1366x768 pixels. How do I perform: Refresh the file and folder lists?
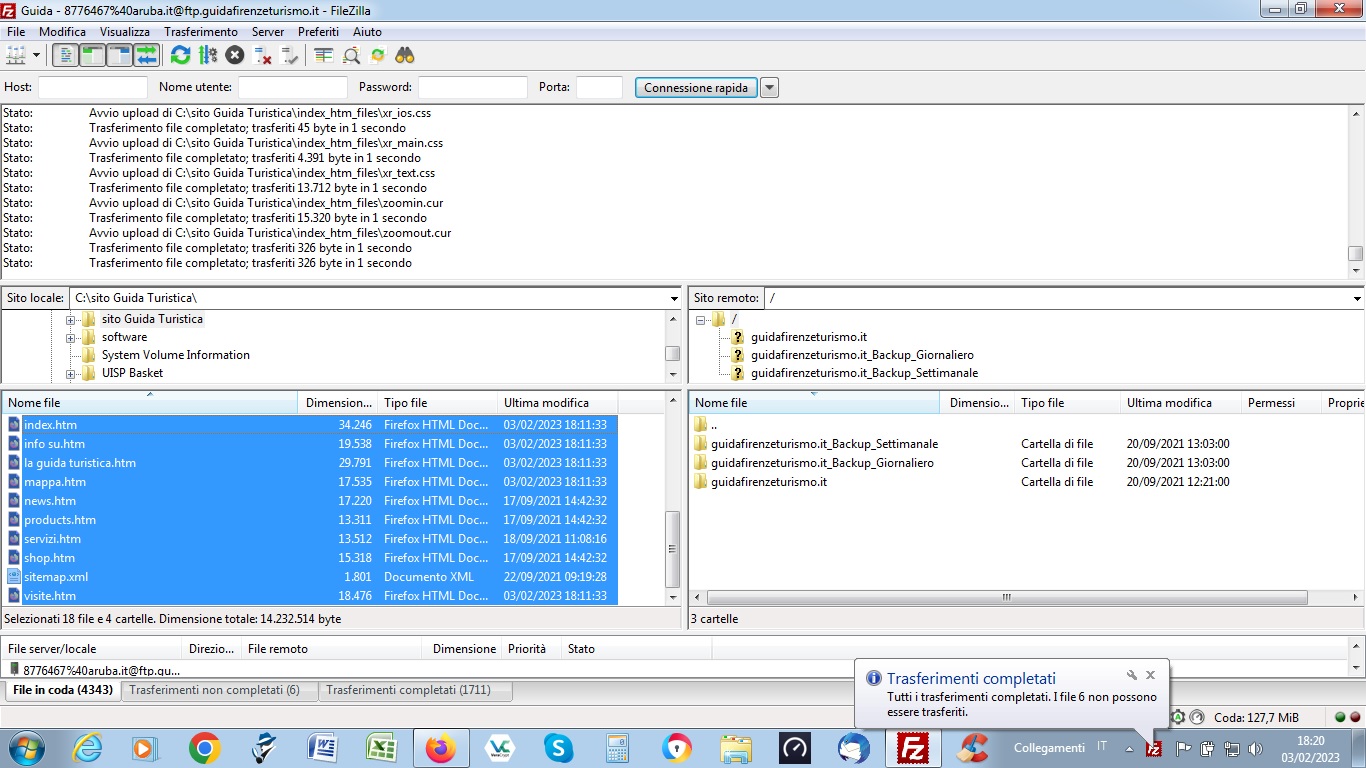(x=180, y=55)
